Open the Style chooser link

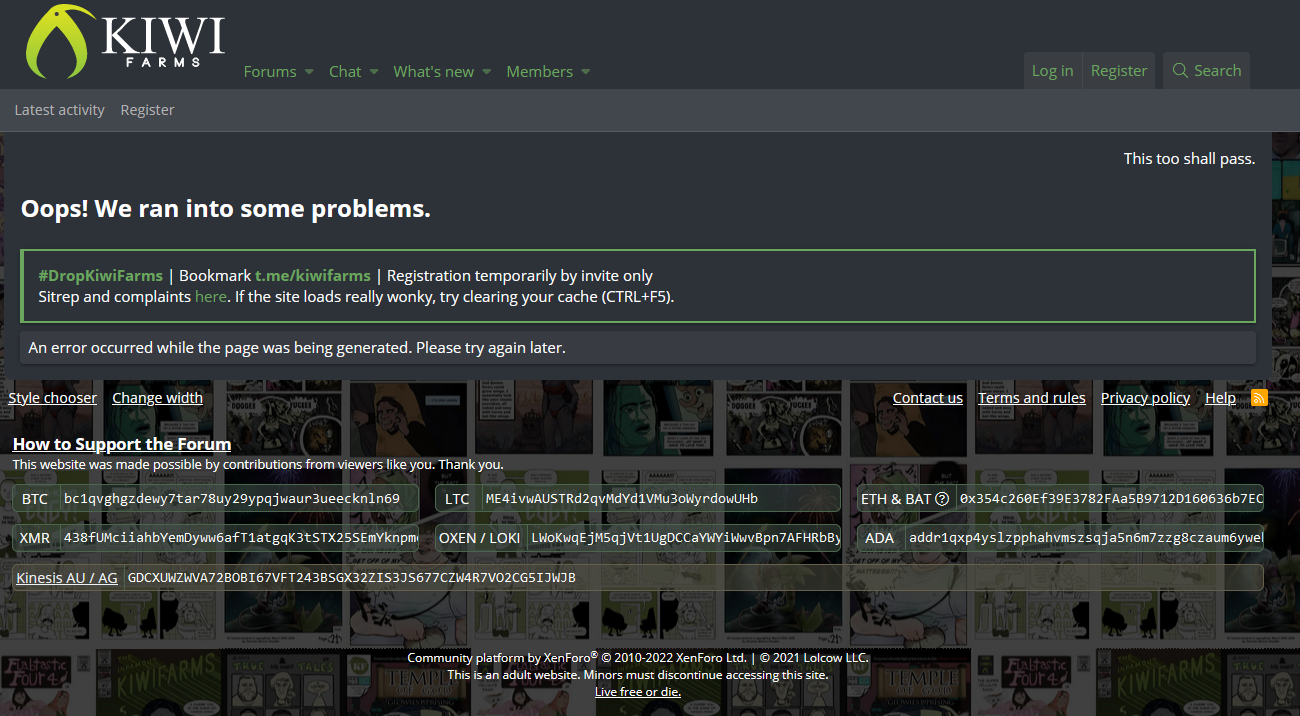click(x=53, y=398)
